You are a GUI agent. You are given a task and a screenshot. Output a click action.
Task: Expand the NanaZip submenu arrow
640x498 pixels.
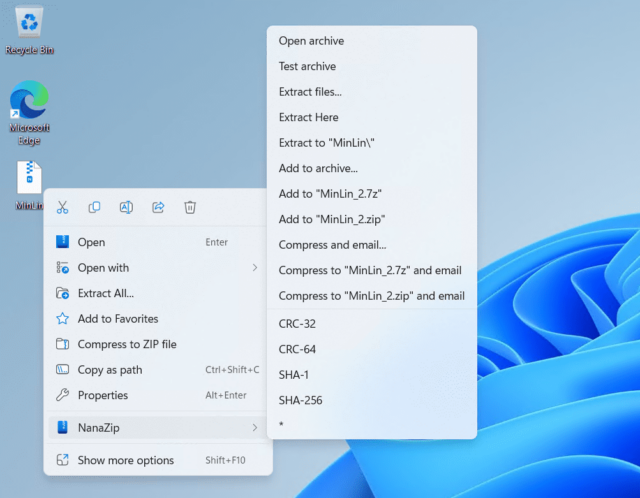point(255,427)
